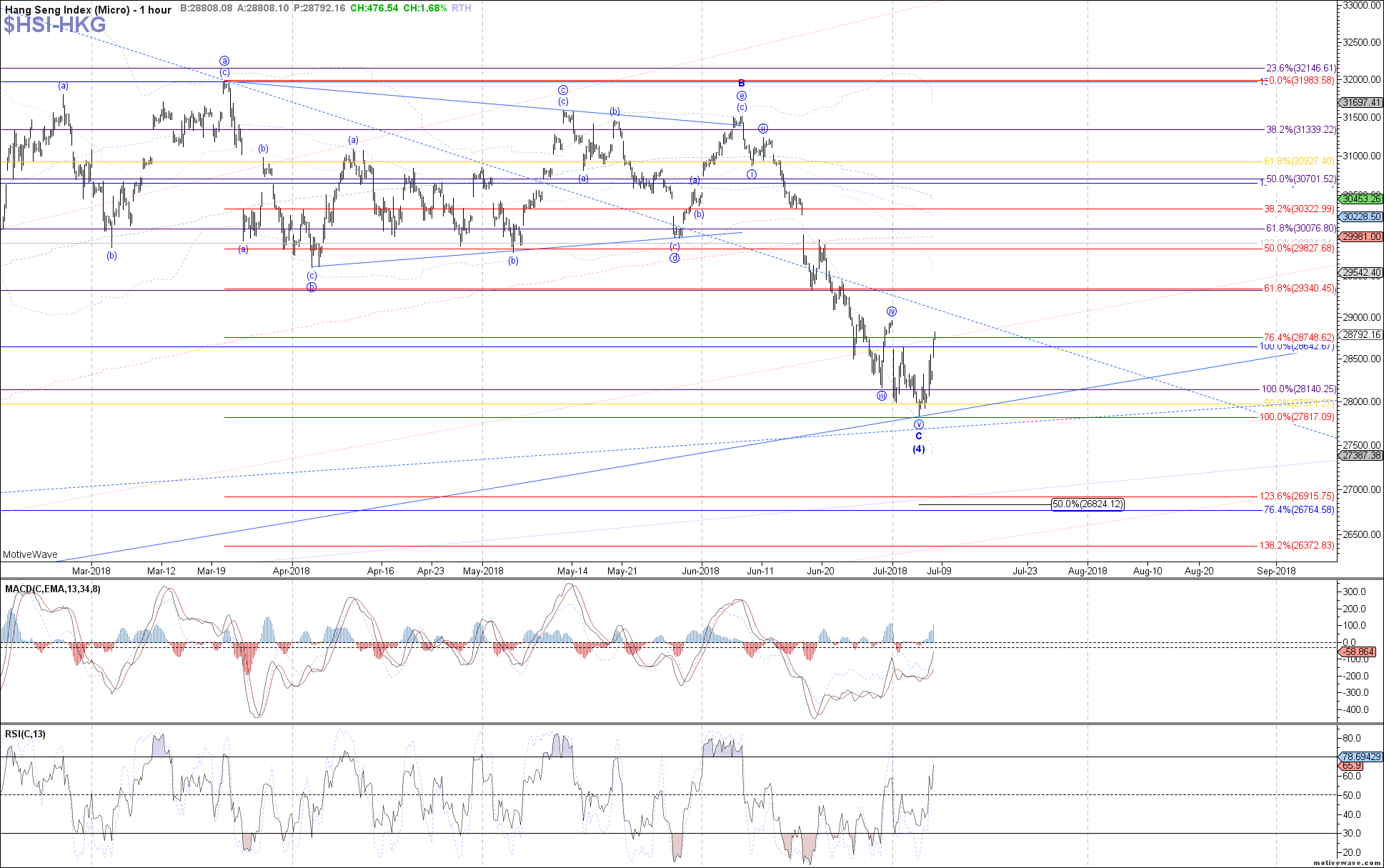Image resolution: width=1384 pixels, height=868 pixels.
Task: Select the wave (4) label under C
Action: (x=919, y=449)
